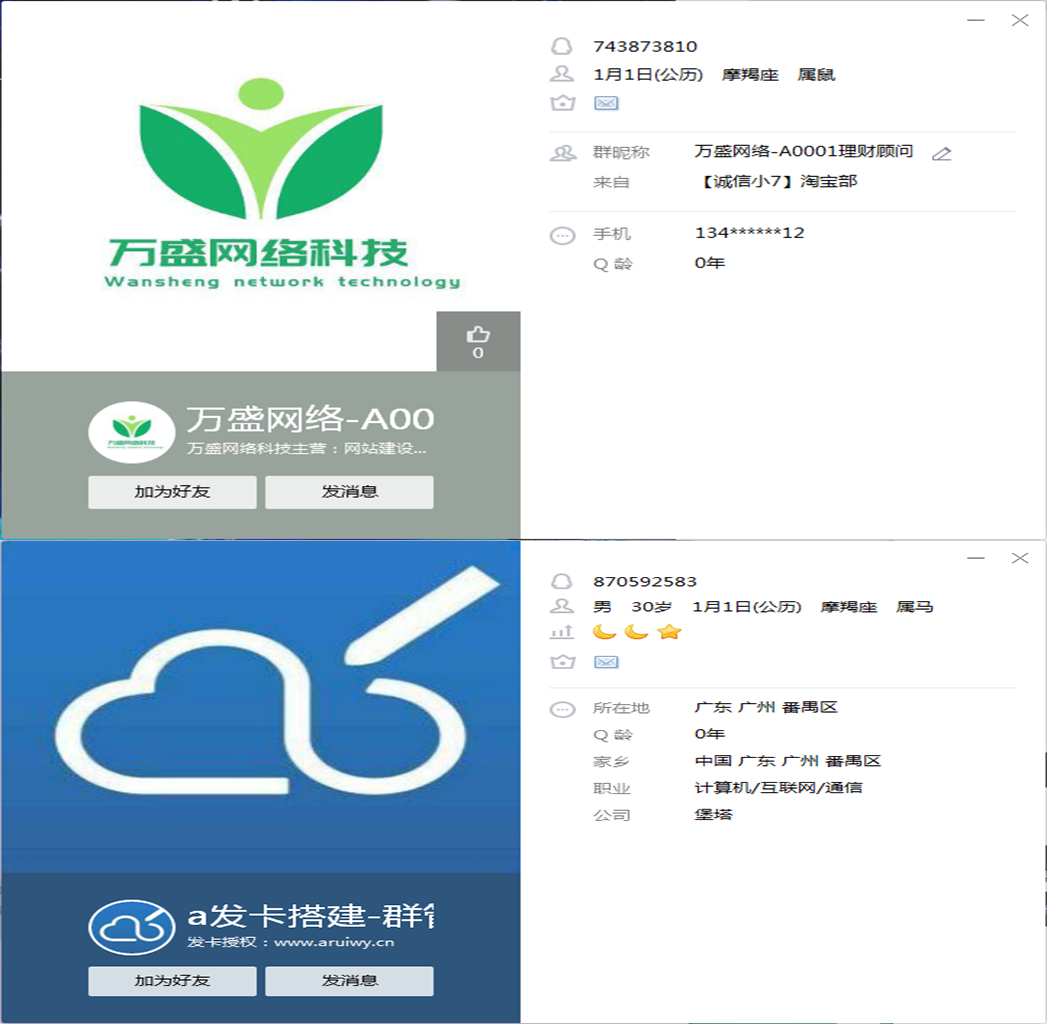Close the 870592583 profile window
Viewport: 1047px width, 1024px height.
point(1020,557)
